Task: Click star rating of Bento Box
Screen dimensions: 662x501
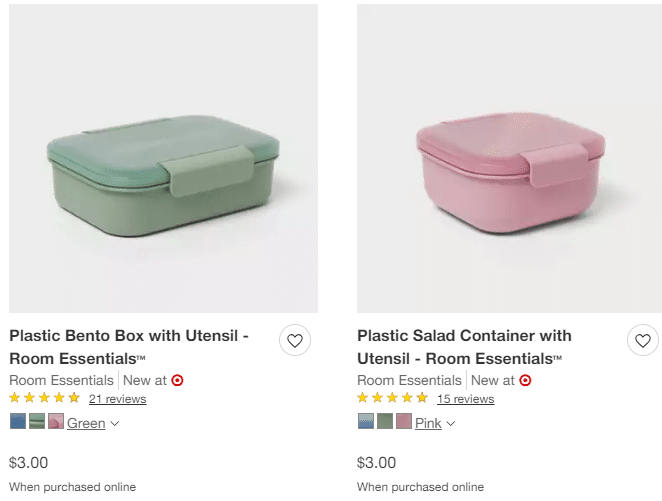Action: 45,398
